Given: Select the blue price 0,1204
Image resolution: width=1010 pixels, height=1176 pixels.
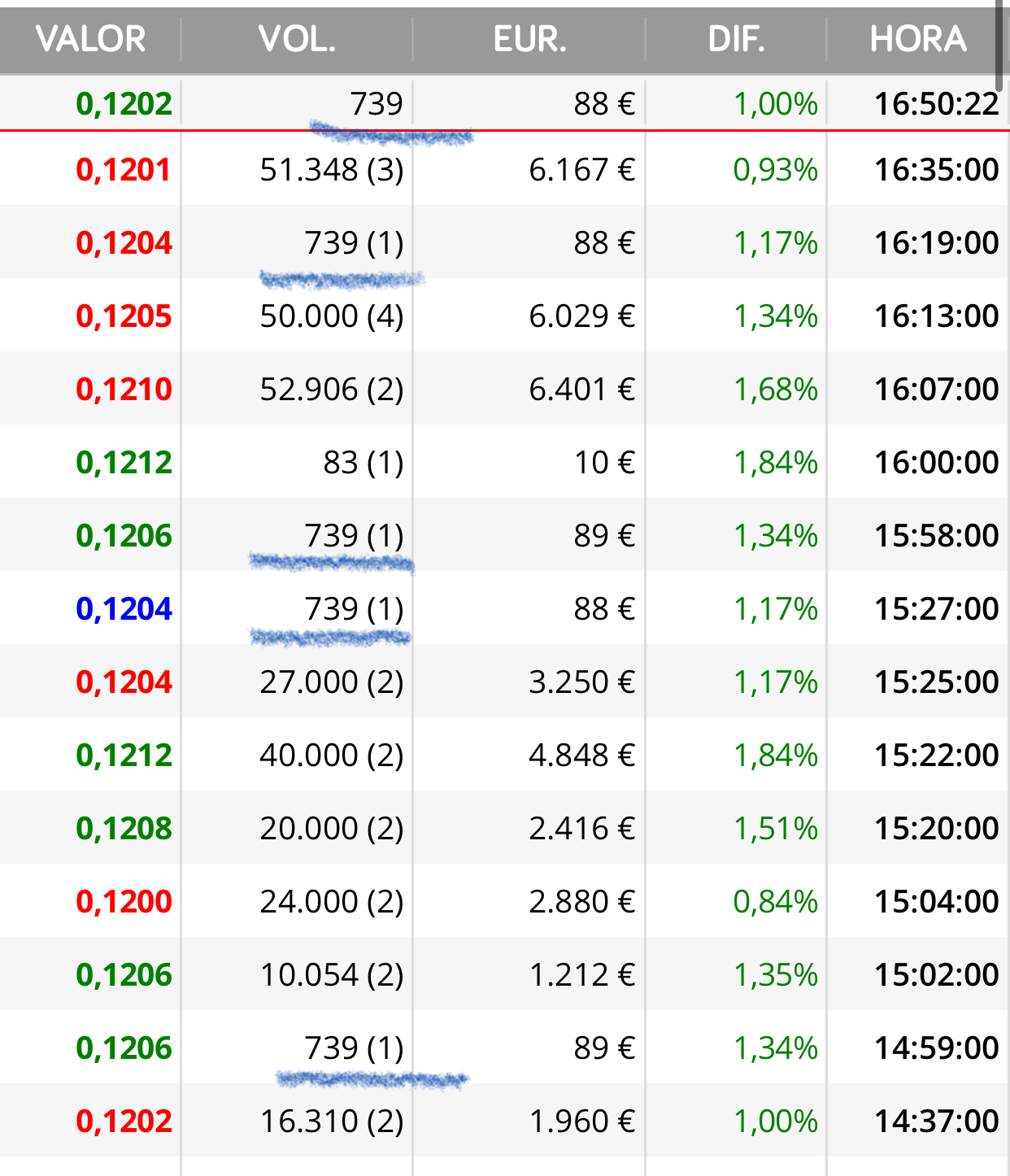Looking at the screenshot, I should point(124,609).
